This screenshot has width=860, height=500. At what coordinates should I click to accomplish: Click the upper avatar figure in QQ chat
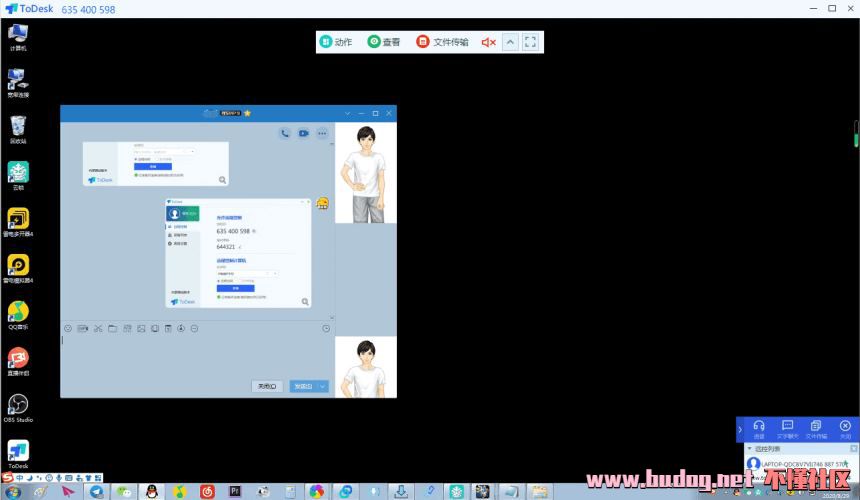366,173
